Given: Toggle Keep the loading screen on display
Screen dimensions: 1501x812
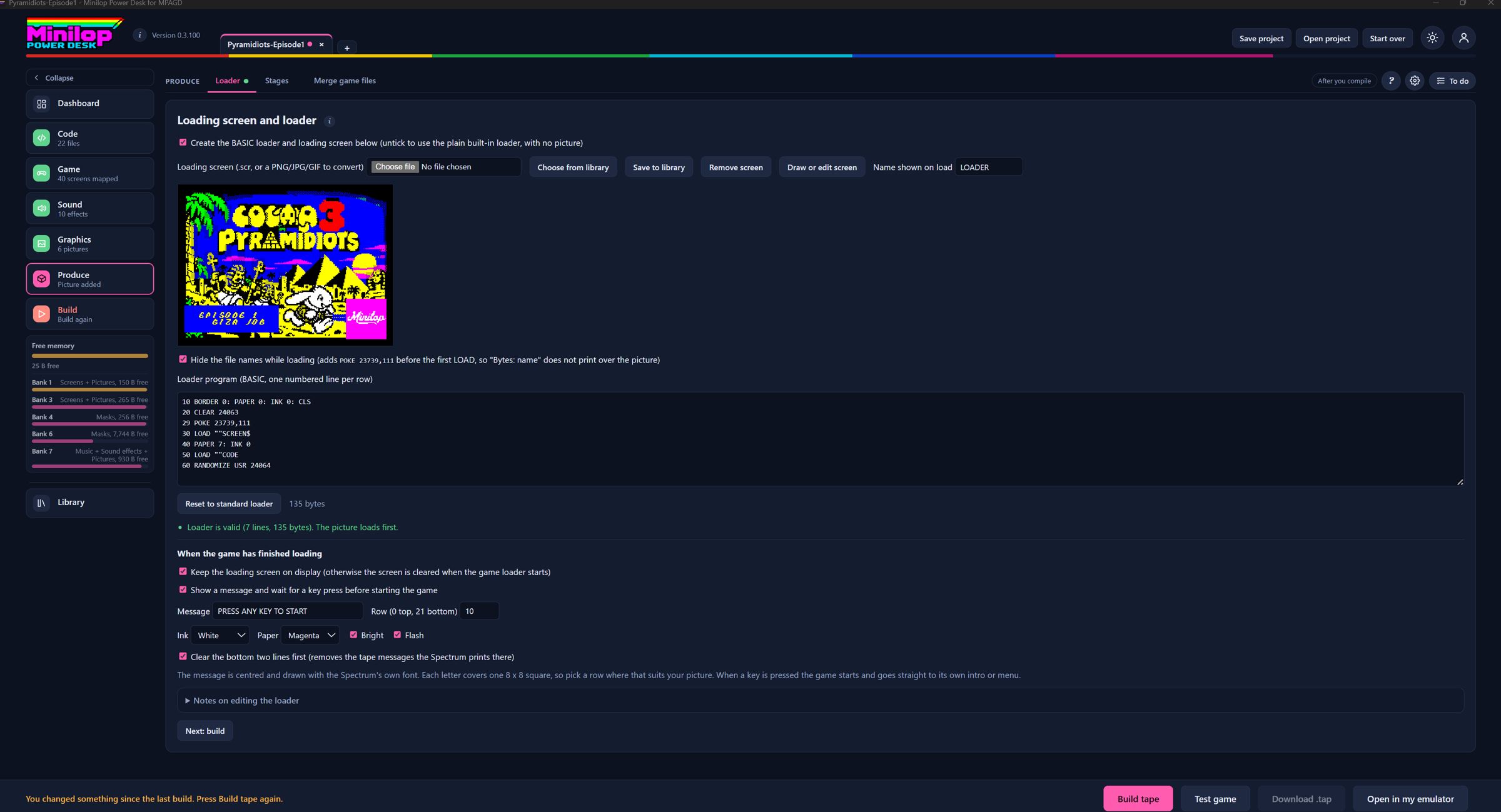Looking at the screenshot, I should tap(183, 572).
